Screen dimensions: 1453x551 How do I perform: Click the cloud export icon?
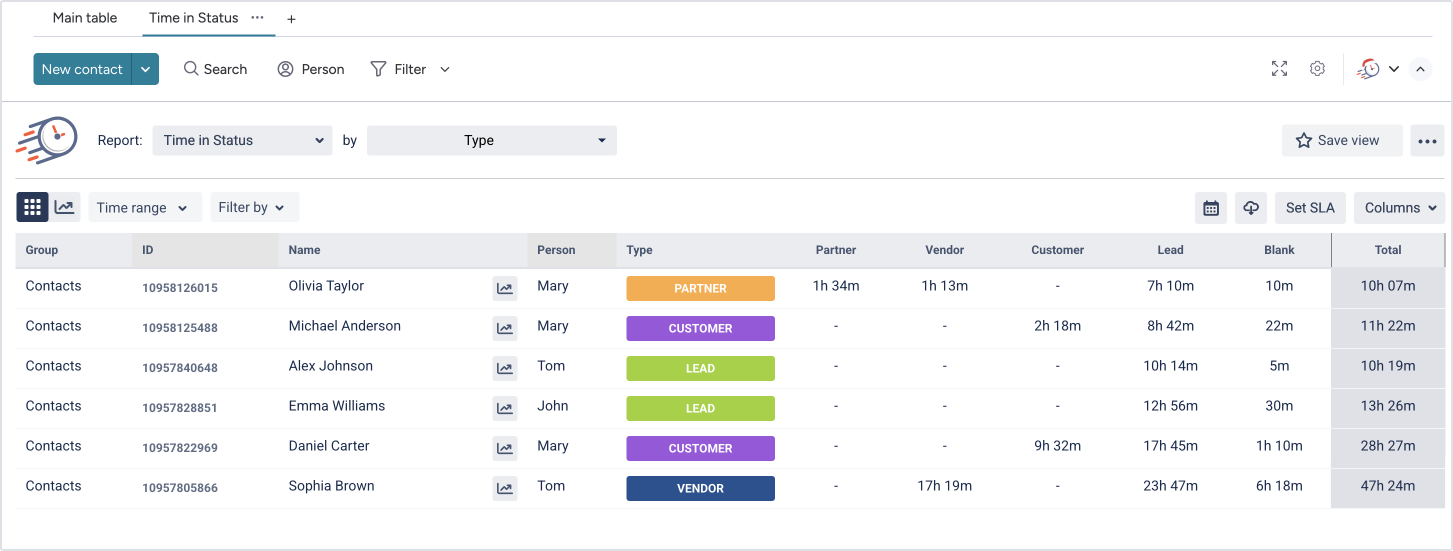[1250, 208]
